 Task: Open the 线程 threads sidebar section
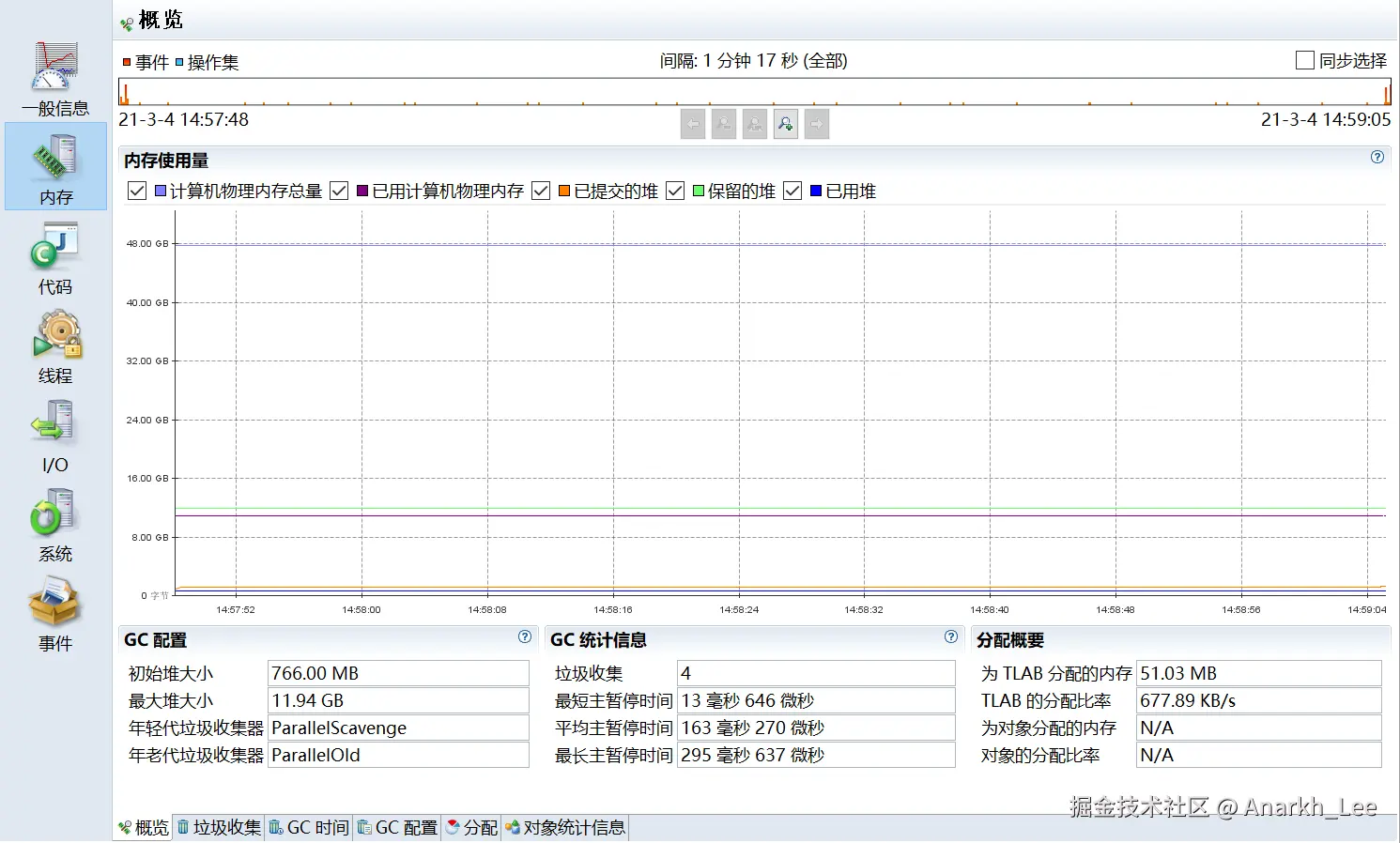55,347
